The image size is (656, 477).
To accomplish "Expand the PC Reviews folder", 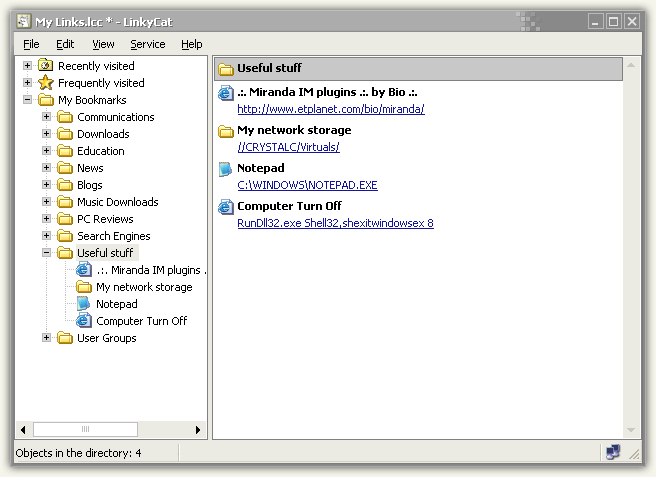I will [46, 219].
